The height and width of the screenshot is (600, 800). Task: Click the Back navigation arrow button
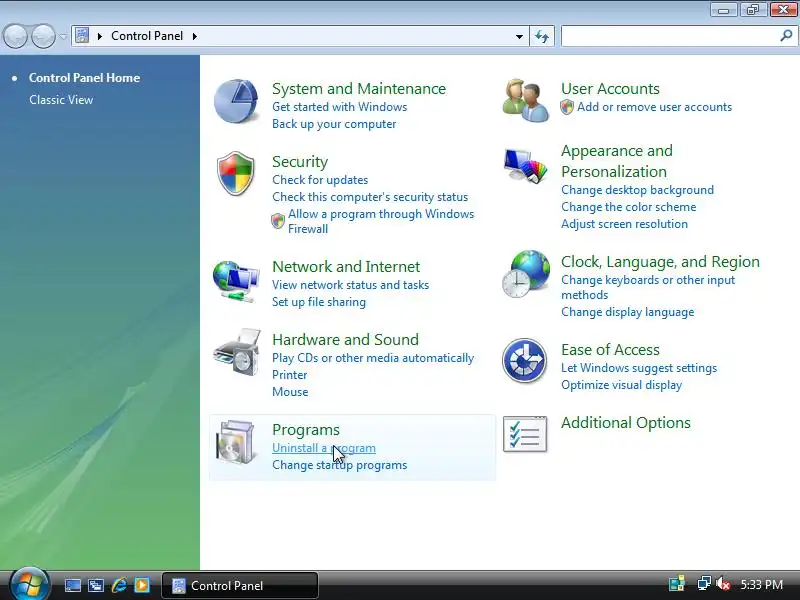[x=15, y=37]
